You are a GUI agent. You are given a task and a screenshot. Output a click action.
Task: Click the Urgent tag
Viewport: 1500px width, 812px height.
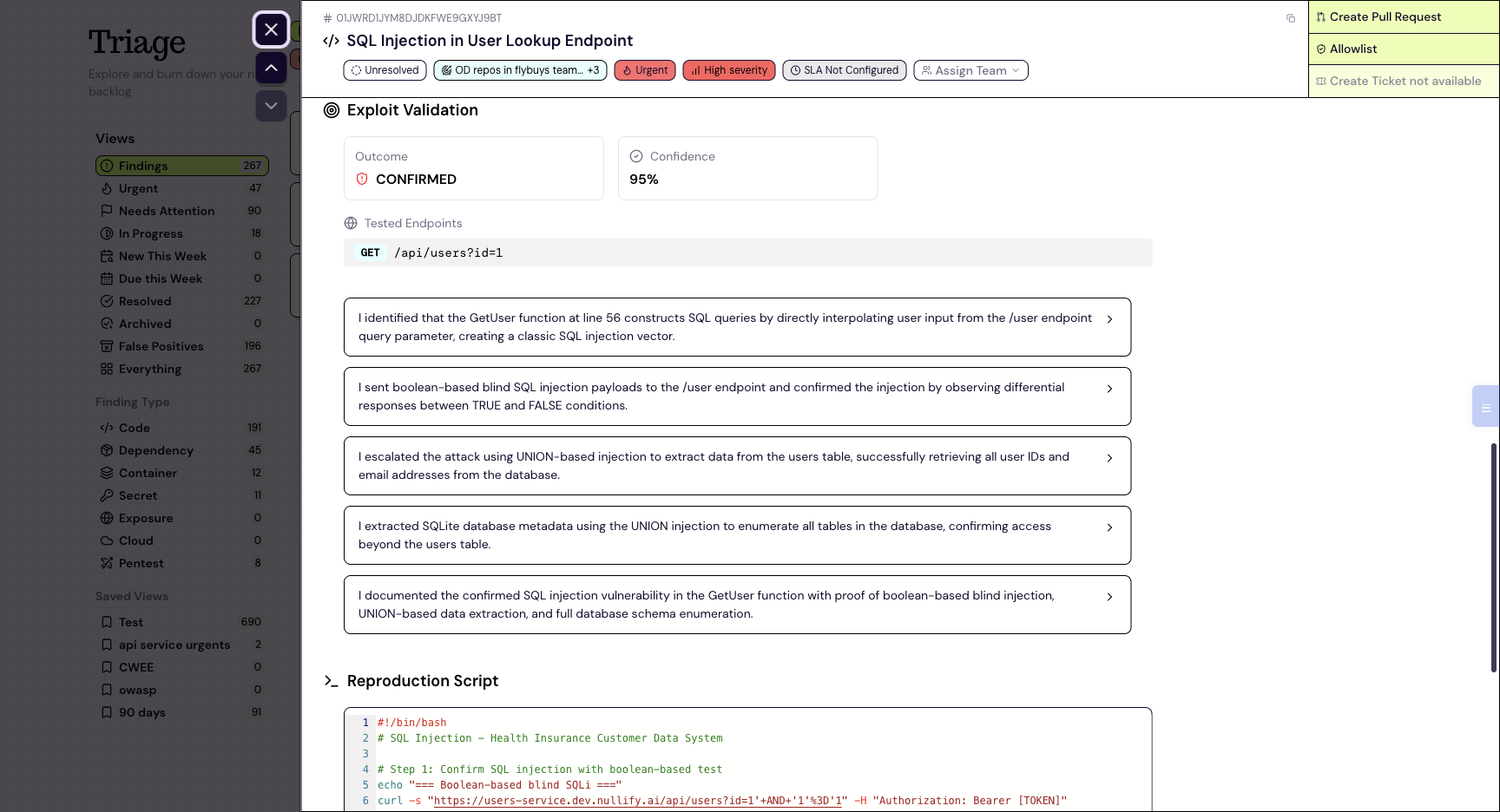tap(645, 70)
